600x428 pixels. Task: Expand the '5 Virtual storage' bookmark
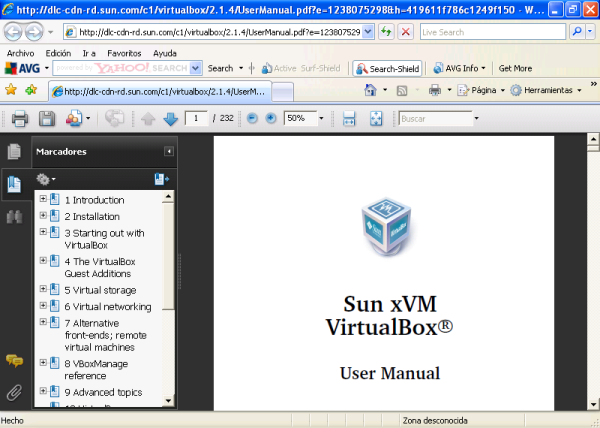[43, 290]
